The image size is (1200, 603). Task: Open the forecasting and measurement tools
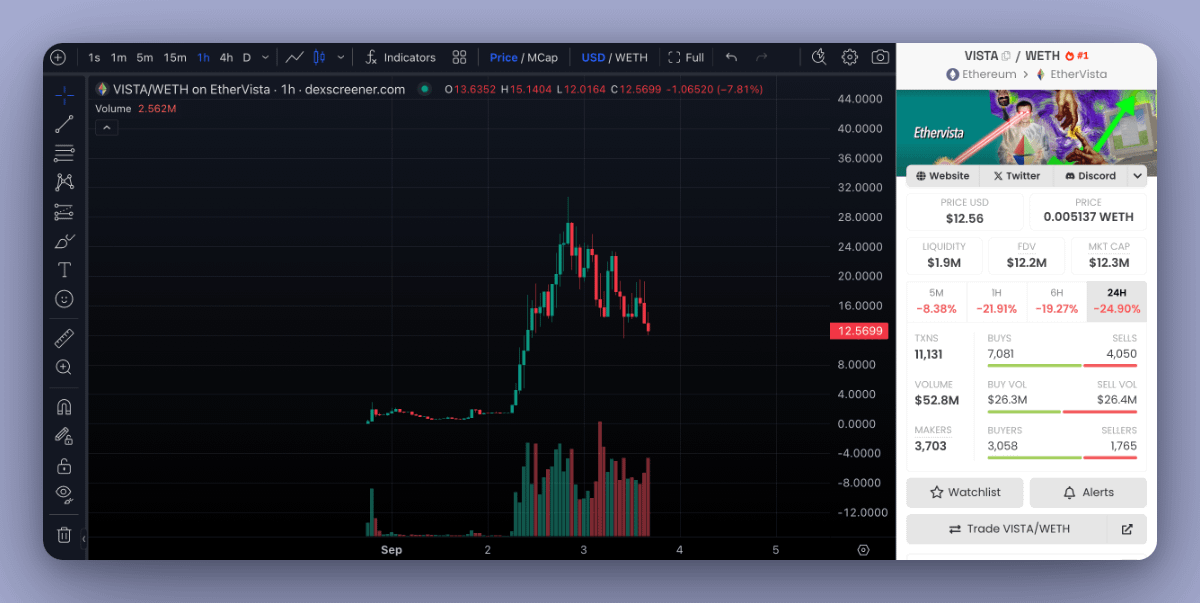click(x=64, y=212)
